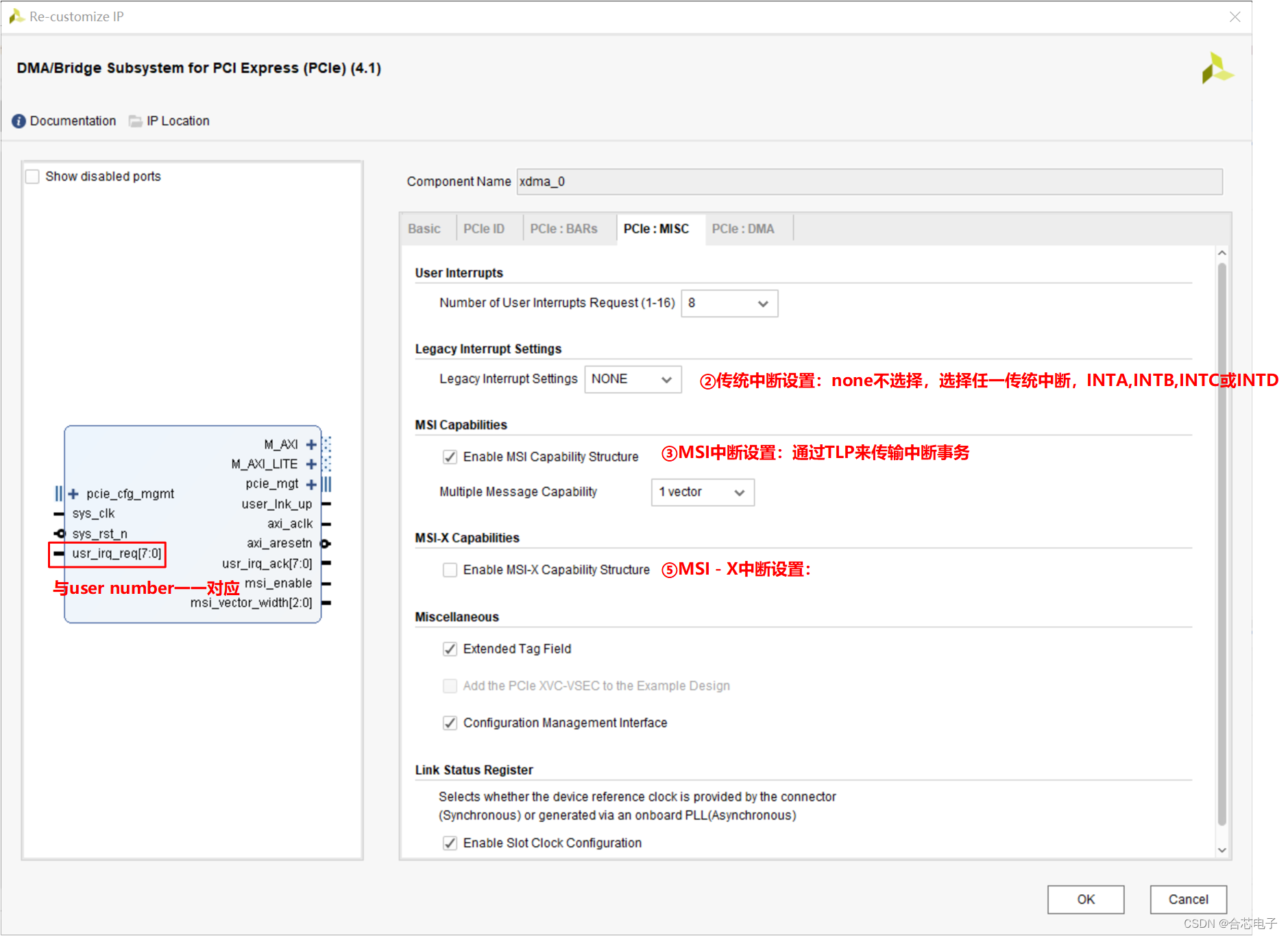
Task: Click the Component Name field xdma_0
Action: 870,182
